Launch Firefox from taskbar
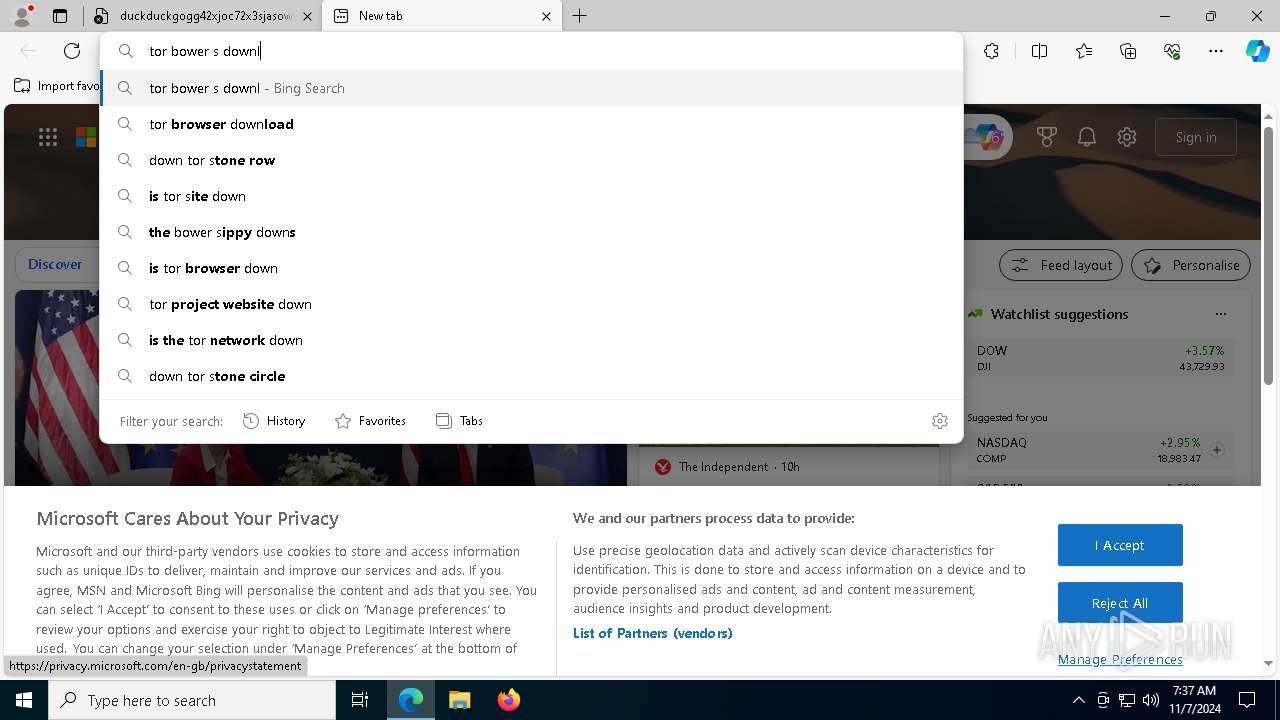Image resolution: width=1280 pixels, height=720 pixels. pyautogui.click(x=508, y=700)
